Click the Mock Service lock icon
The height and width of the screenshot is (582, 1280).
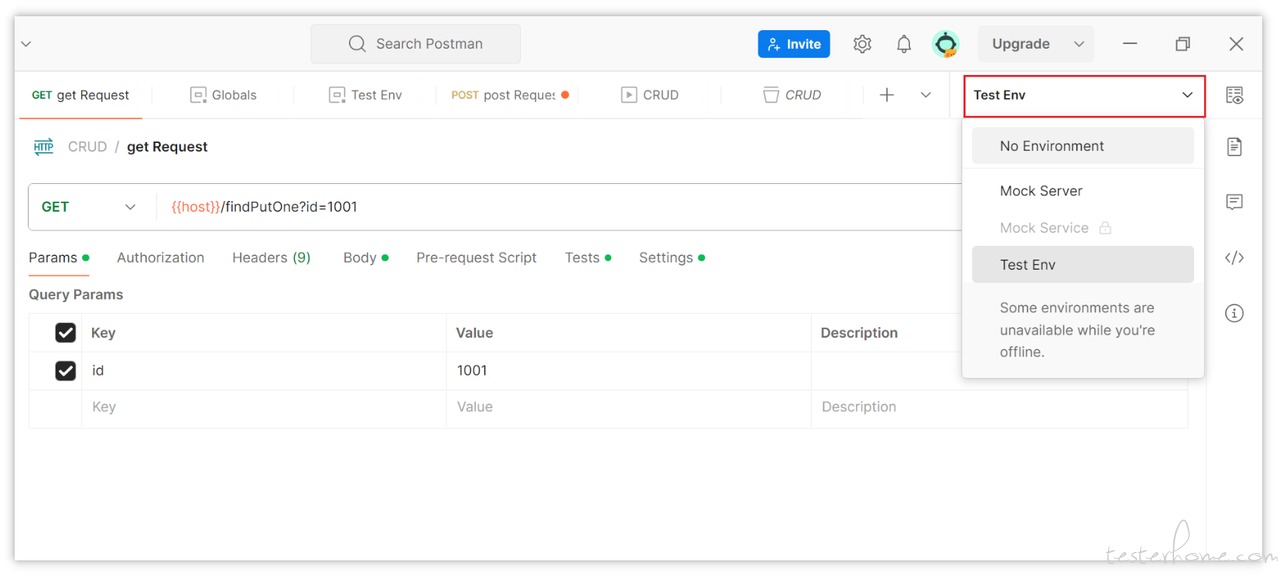1105,228
